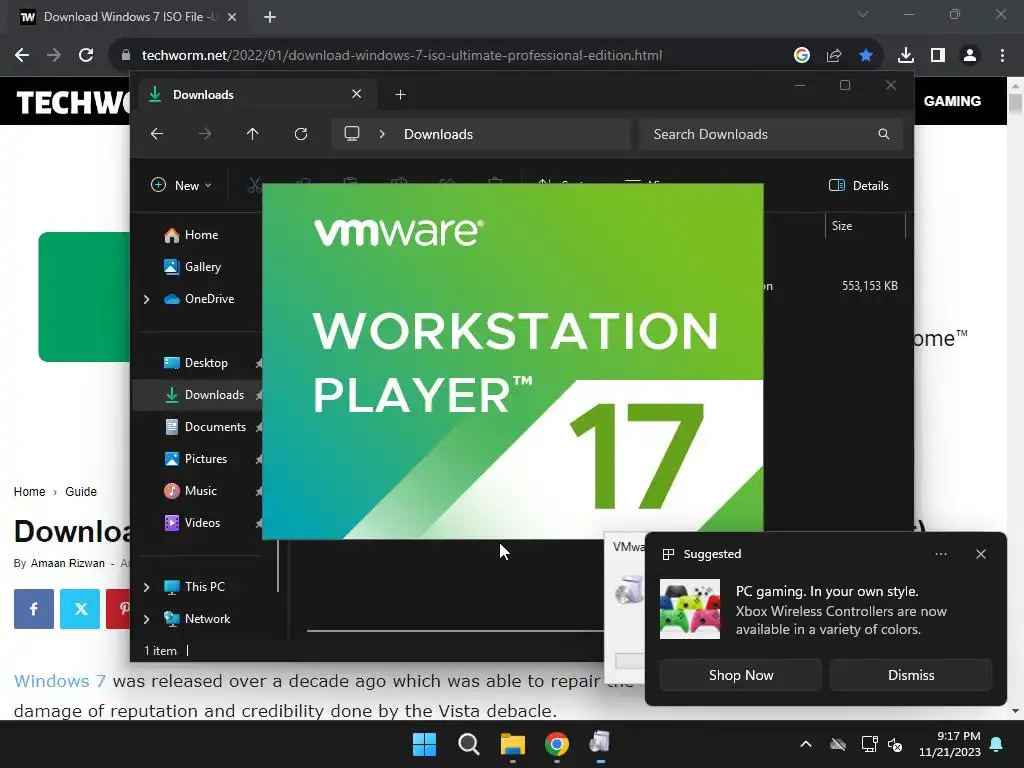Open notification options ellipsis menu
Screen dimensions: 1024x768
941,554
